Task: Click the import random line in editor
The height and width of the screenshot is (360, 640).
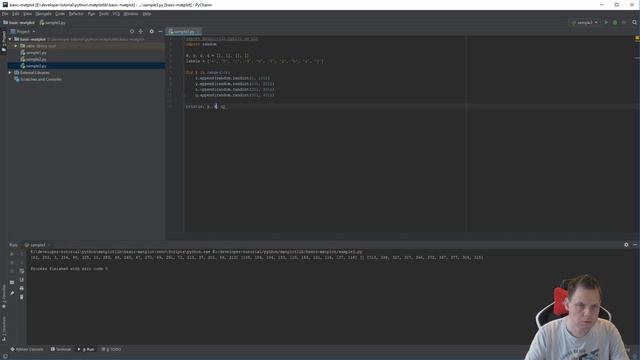Action: coord(202,44)
